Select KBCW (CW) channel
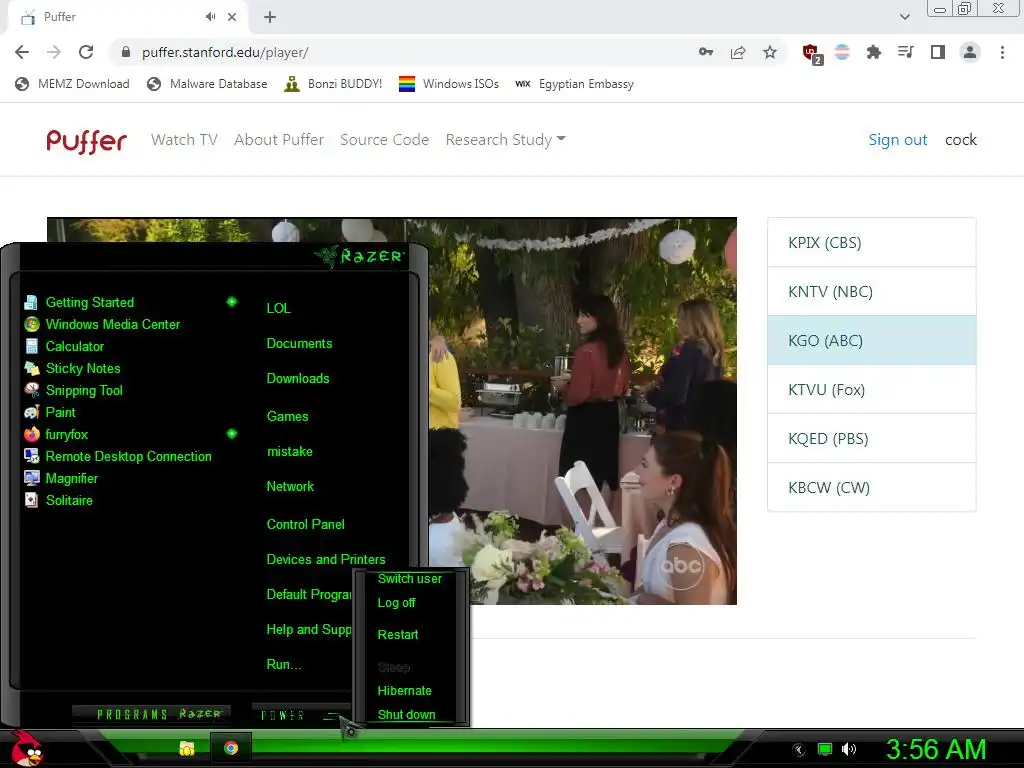 [x=872, y=487]
